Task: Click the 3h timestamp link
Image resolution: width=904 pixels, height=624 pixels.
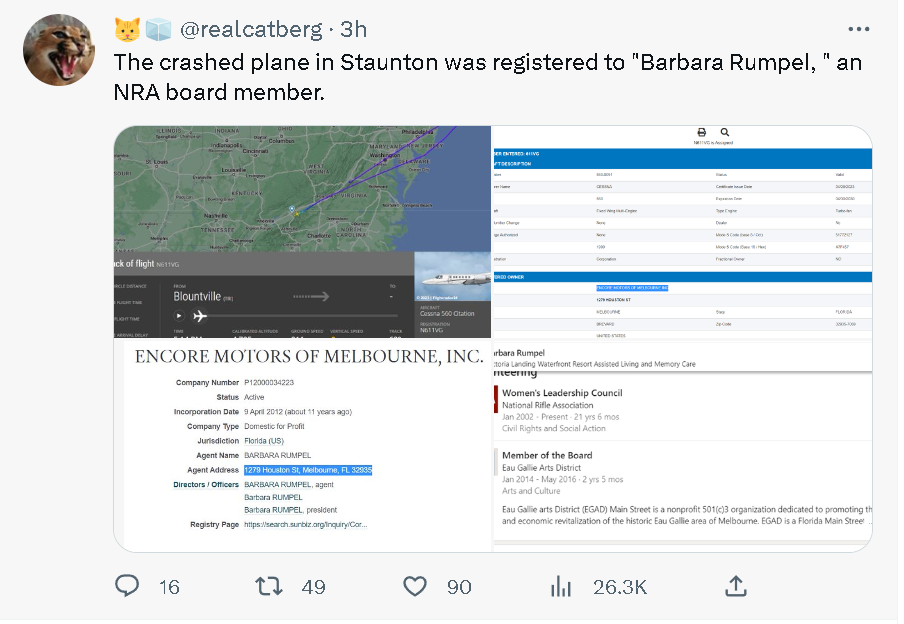Action: click(x=353, y=29)
